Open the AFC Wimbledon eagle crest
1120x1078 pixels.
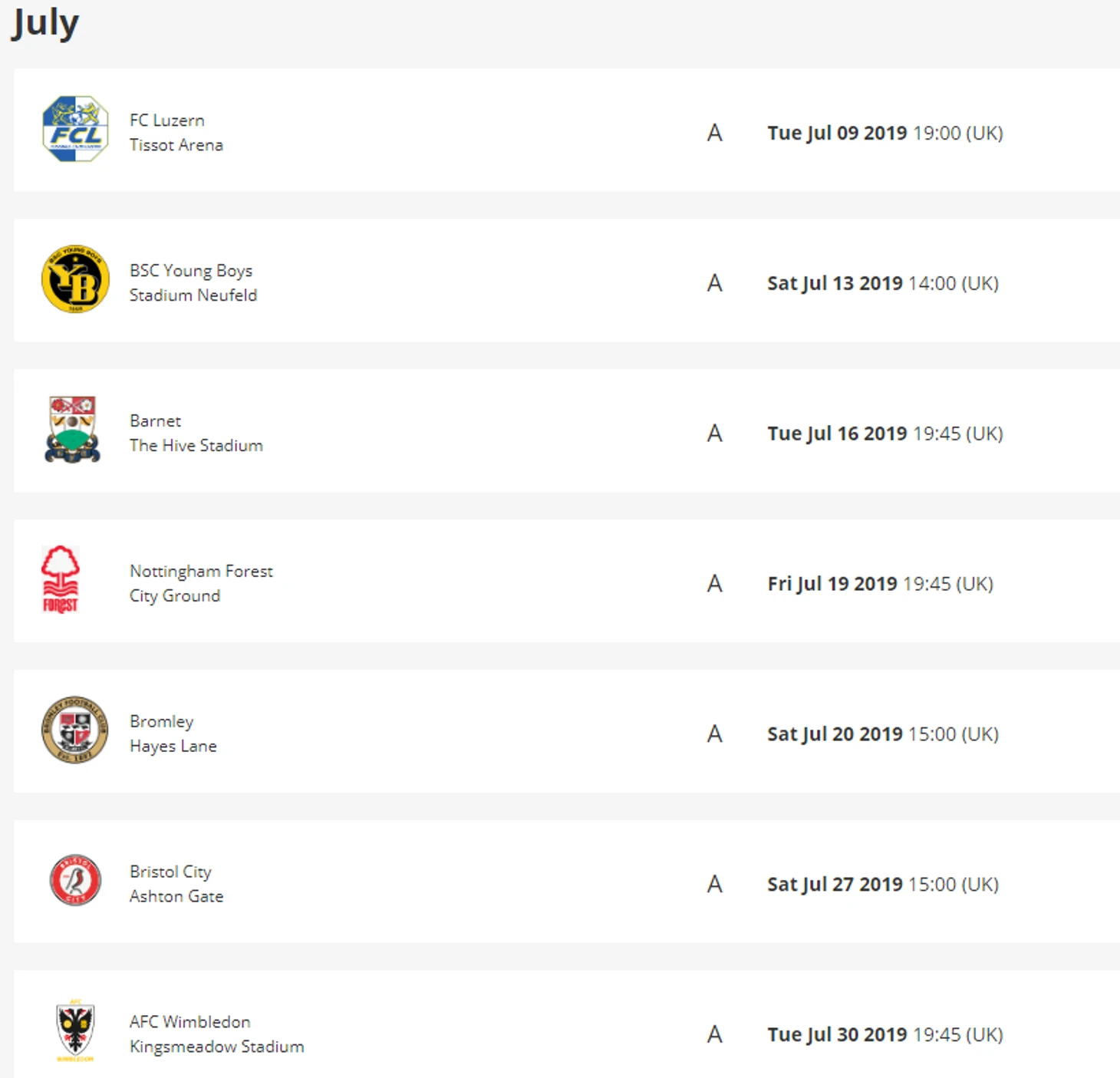[75, 1030]
